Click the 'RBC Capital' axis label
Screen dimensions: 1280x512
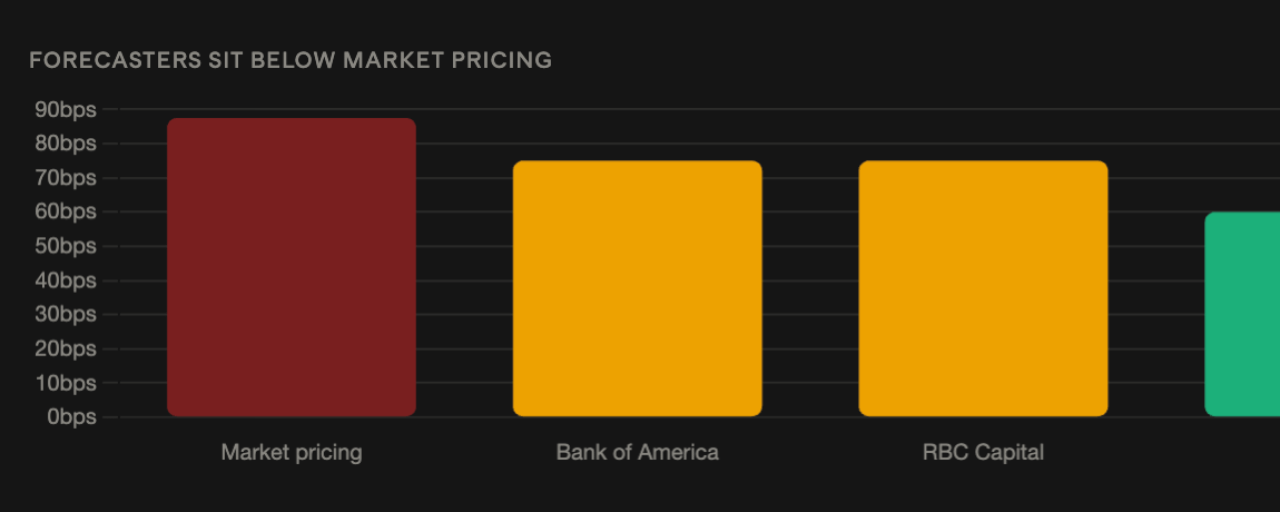pos(983,452)
